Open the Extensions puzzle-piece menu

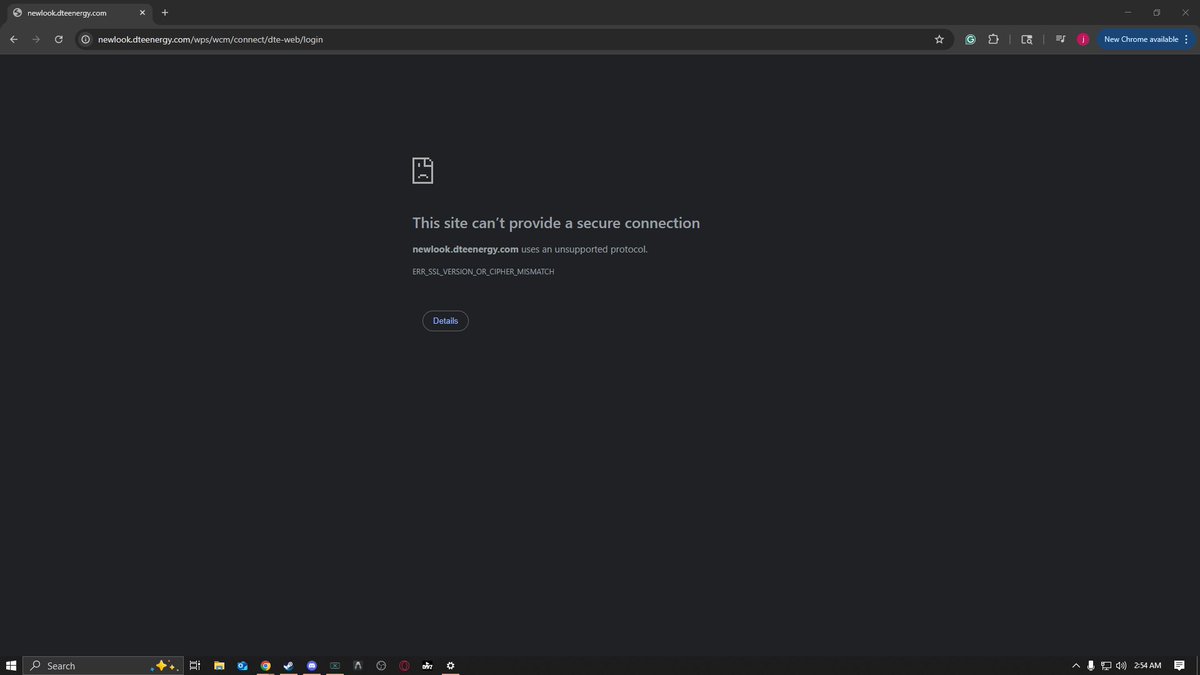click(993, 39)
